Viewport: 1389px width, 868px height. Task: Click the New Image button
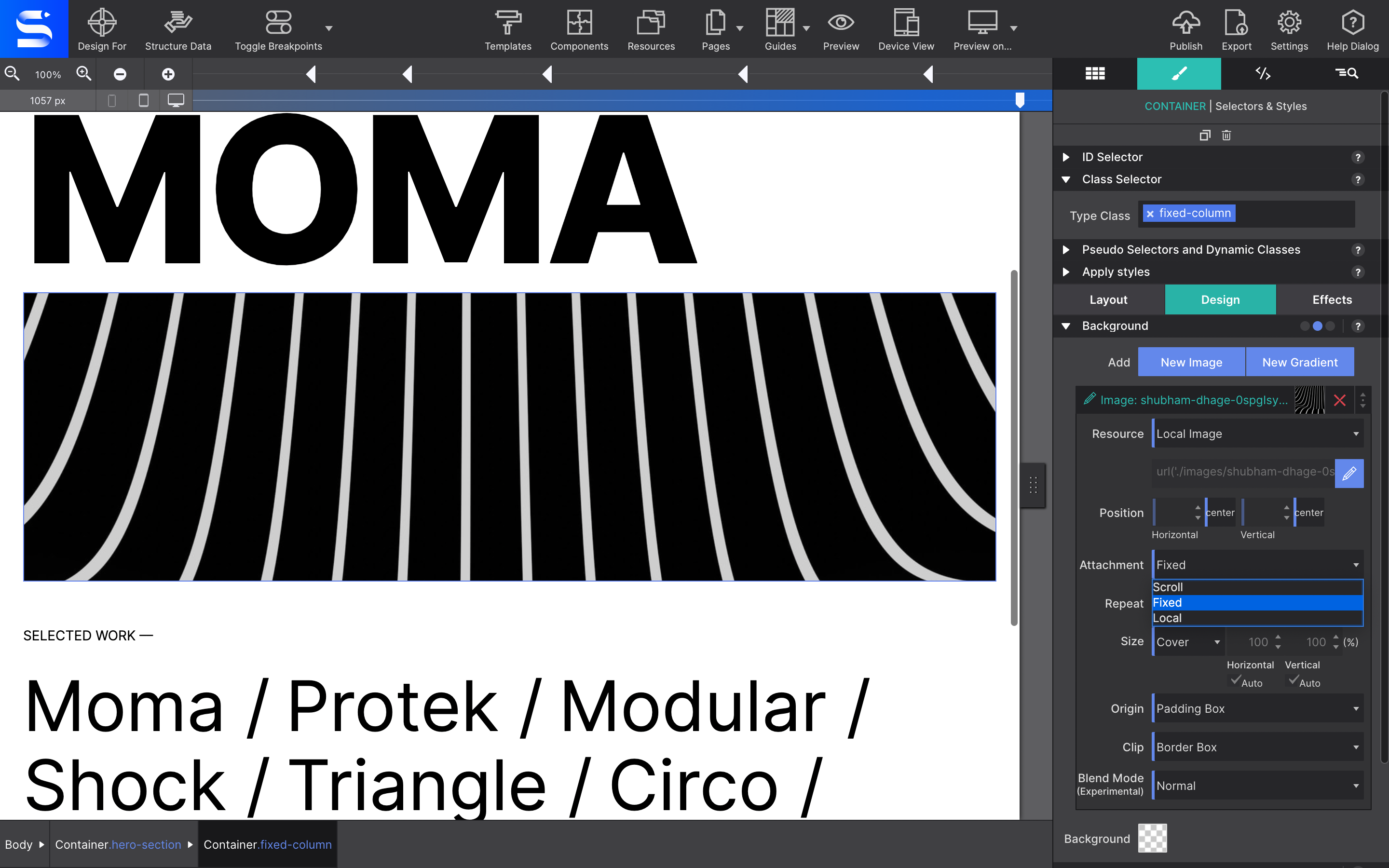(1190, 361)
